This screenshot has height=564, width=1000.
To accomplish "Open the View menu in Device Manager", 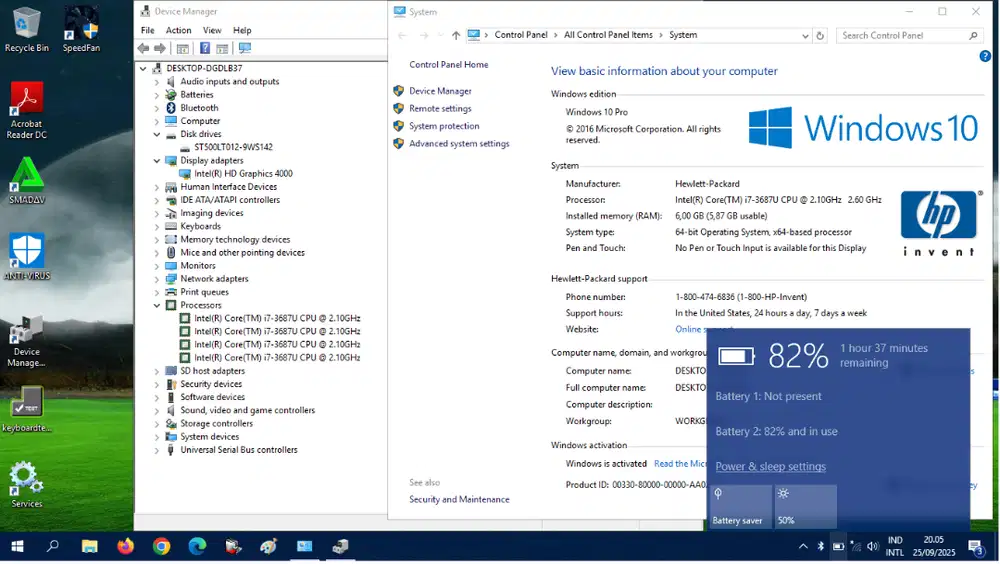I will pyautogui.click(x=212, y=31).
